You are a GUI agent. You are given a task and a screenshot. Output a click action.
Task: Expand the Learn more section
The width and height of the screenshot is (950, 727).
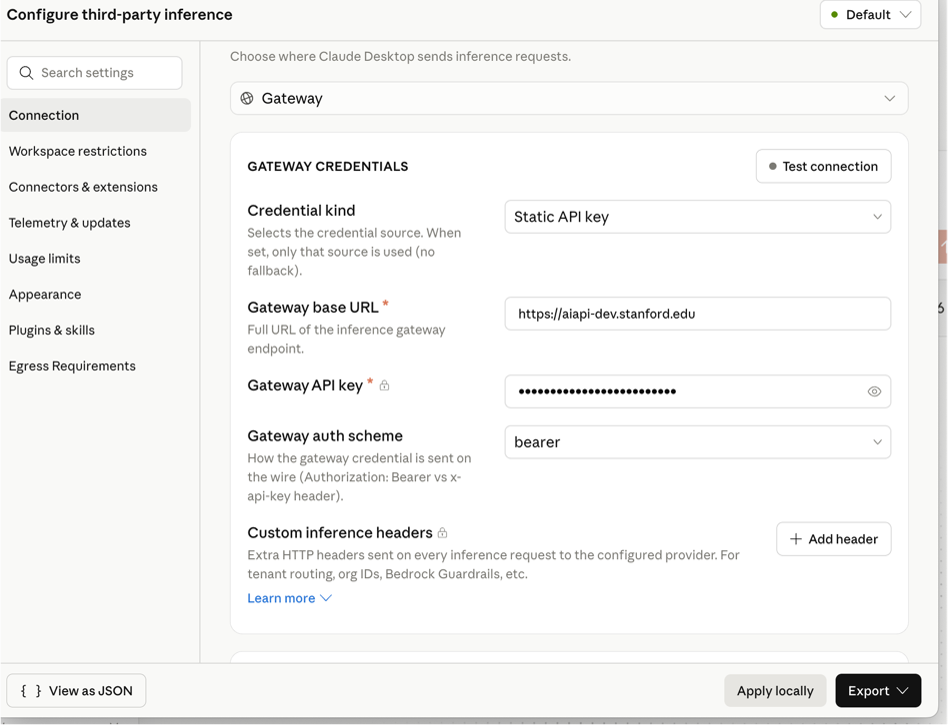coord(289,598)
